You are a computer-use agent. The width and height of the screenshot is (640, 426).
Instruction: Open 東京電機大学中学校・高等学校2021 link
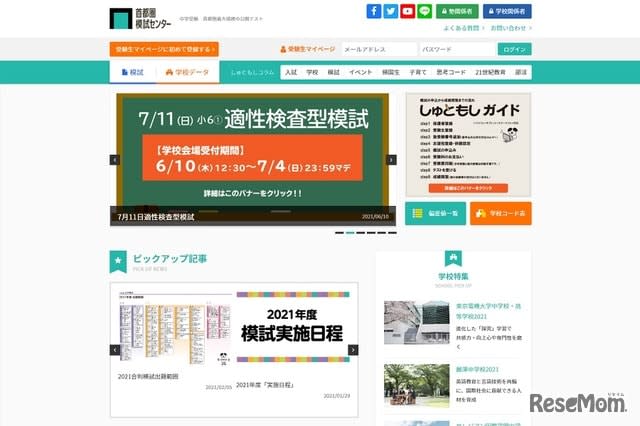[489, 311]
